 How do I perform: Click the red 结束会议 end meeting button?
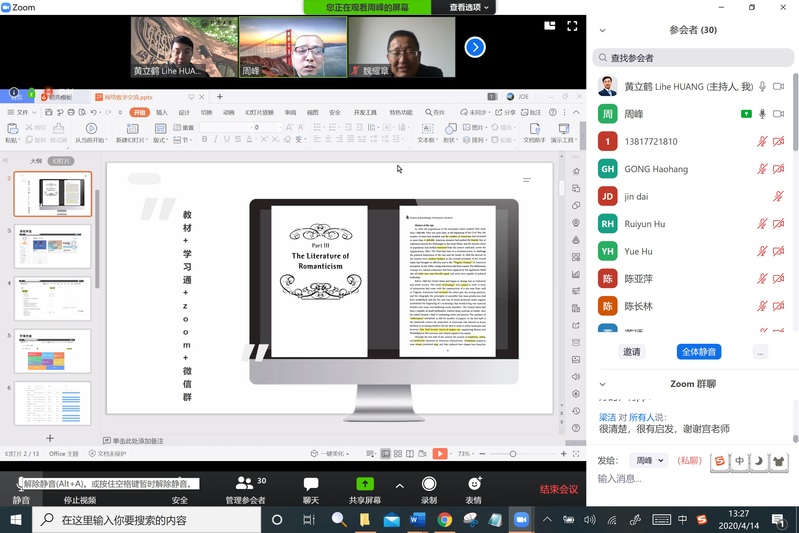[559, 489]
